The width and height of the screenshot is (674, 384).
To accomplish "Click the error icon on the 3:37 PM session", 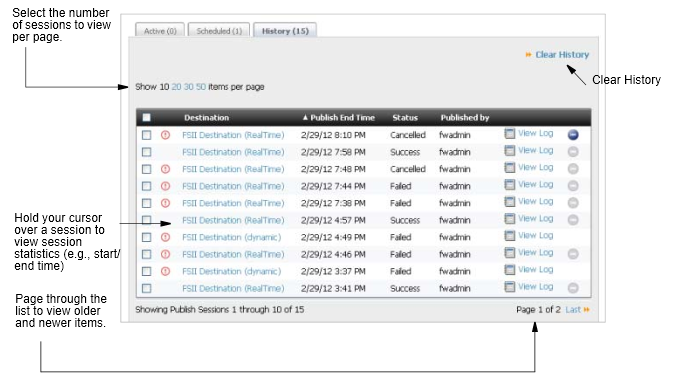I will (165, 271).
